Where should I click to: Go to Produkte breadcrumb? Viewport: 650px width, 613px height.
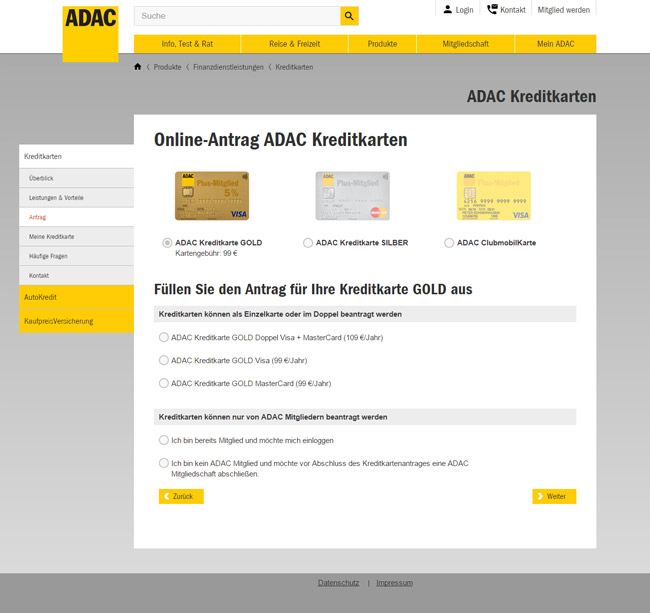pyautogui.click(x=167, y=67)
